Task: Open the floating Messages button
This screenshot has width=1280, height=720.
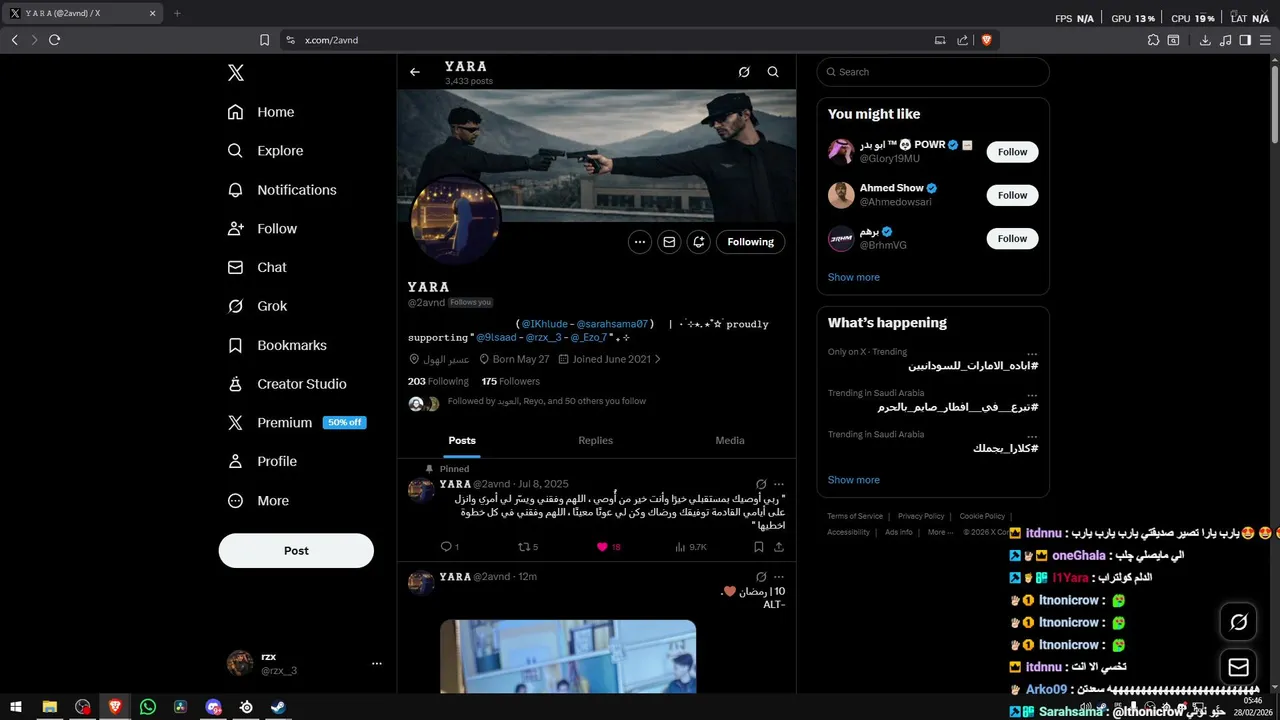Action: coord(1238,667)
